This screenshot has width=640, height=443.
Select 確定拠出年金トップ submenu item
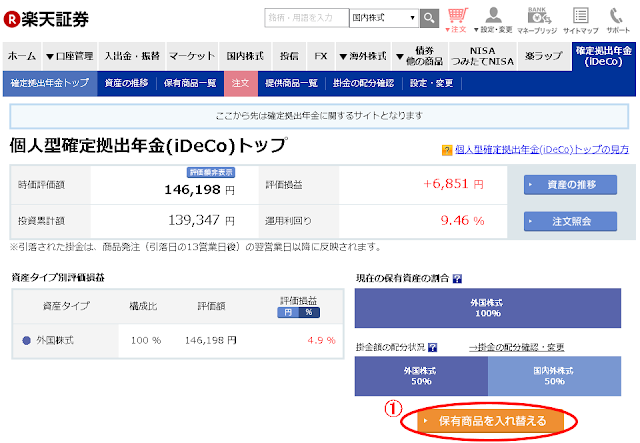point(50,83)
